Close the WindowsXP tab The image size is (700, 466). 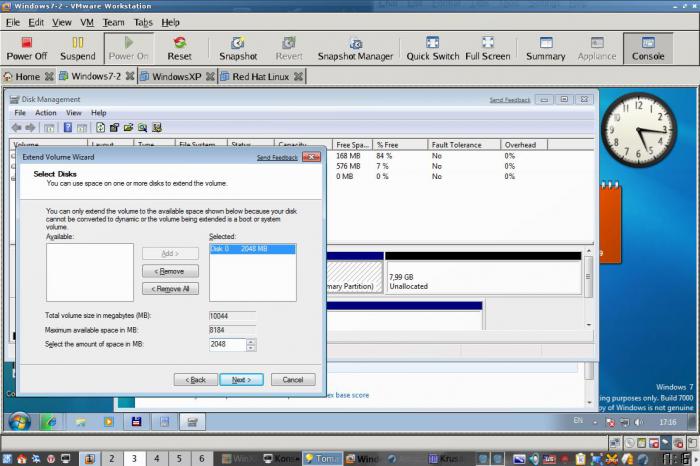click(x=210, y=77)
